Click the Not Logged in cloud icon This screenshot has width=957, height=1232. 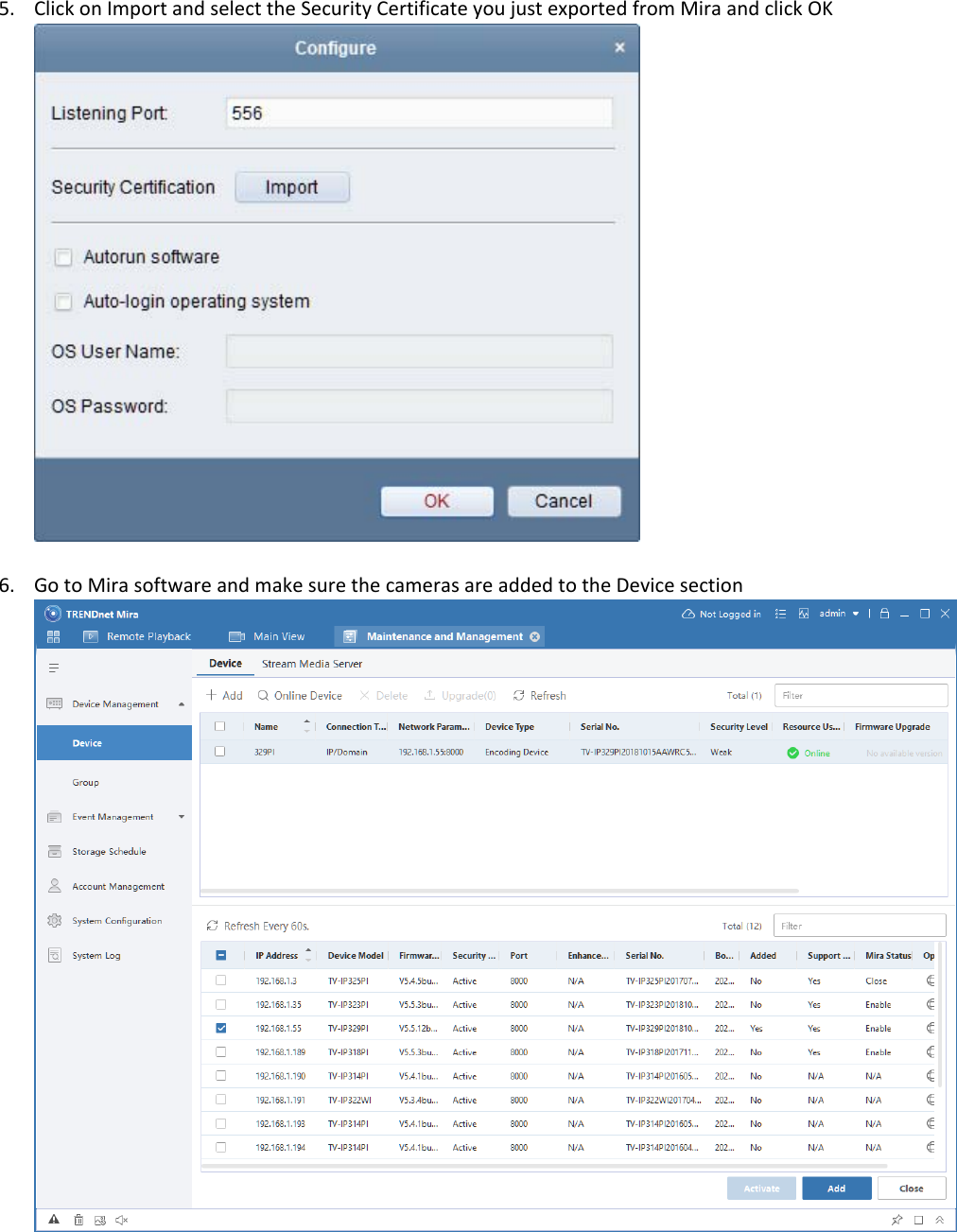(x=689, y=613)
